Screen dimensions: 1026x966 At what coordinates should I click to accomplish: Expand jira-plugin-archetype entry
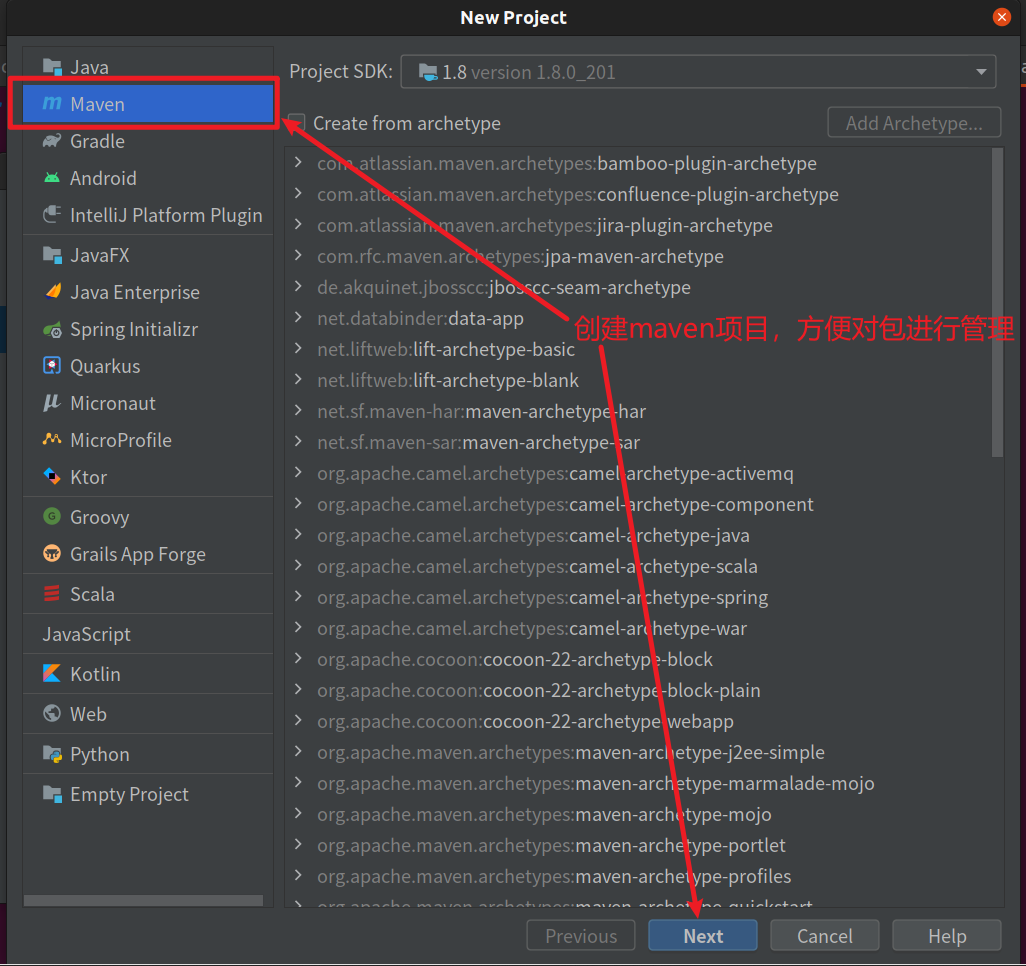coord(298,224)
